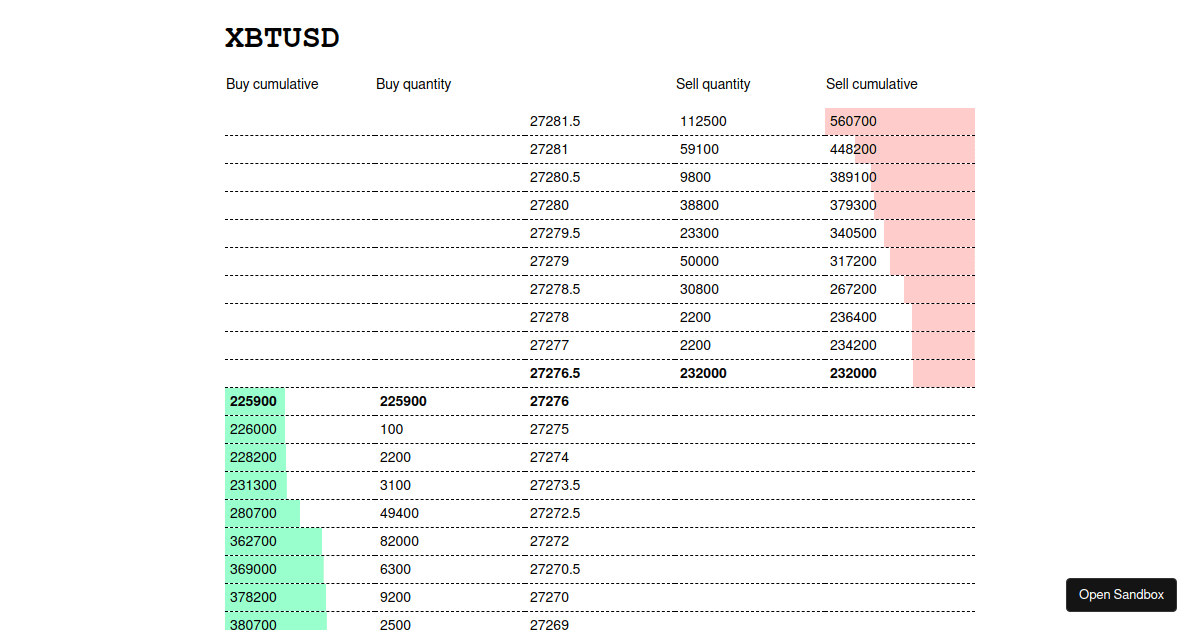
Task: Click the Sell cumulative column header
Action: coord(871,84)
